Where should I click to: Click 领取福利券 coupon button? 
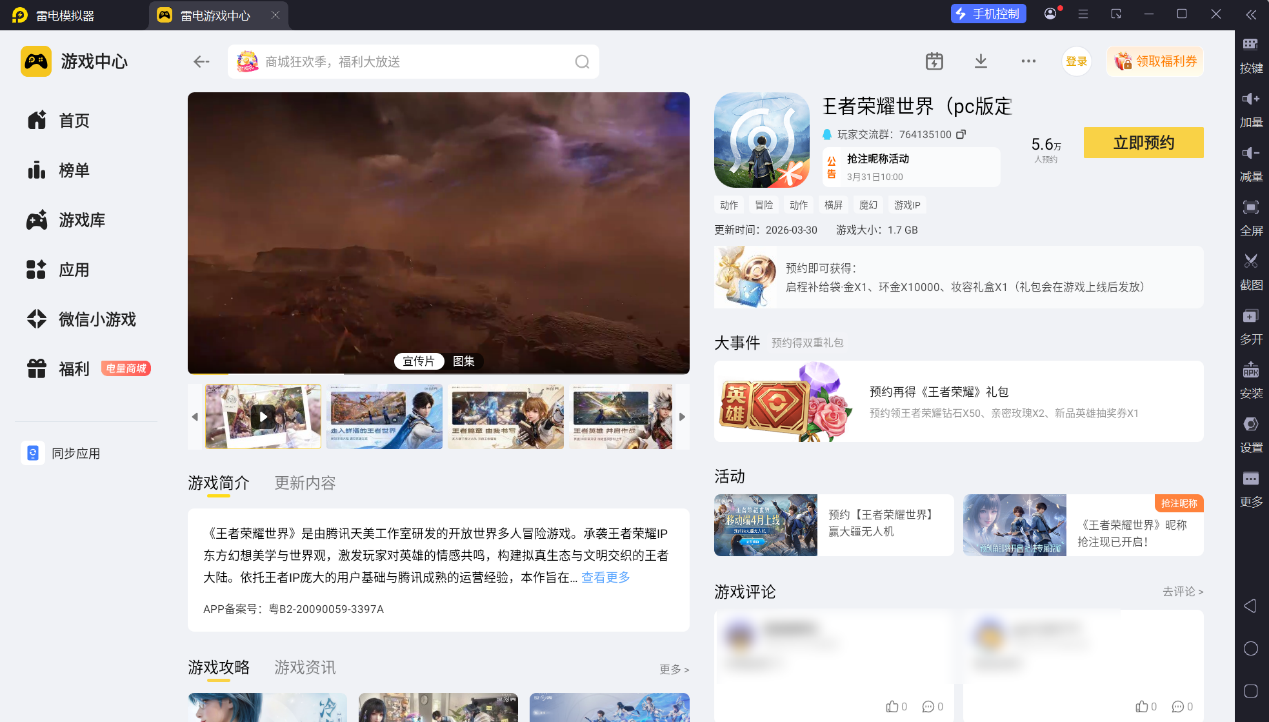[1155, 61]
